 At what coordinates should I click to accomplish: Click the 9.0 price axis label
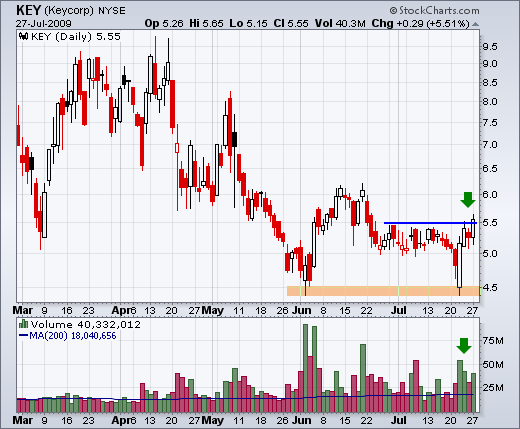click(490, 64)
